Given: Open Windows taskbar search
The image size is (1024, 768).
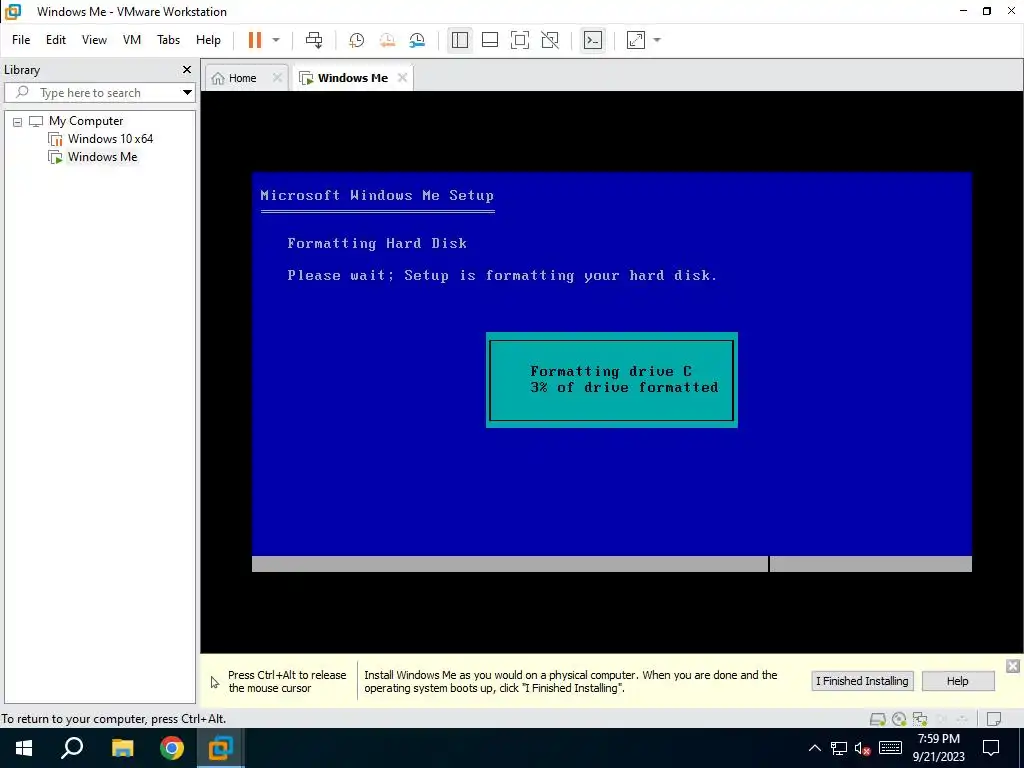Looking at the screenshot, I should (72, 748).
